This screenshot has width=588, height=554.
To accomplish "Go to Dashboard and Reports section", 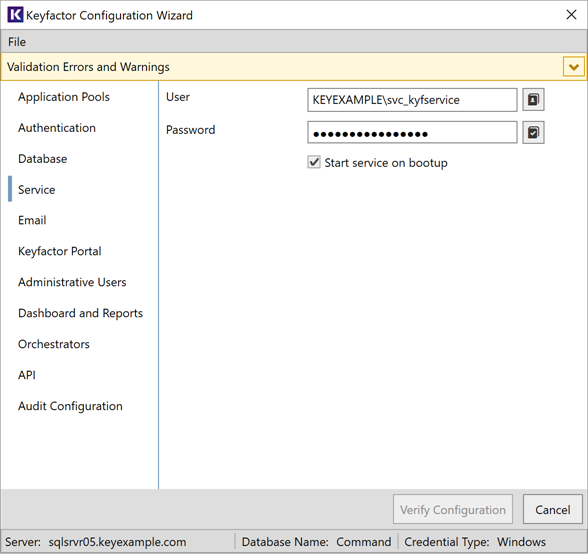I will coord(80,313).
